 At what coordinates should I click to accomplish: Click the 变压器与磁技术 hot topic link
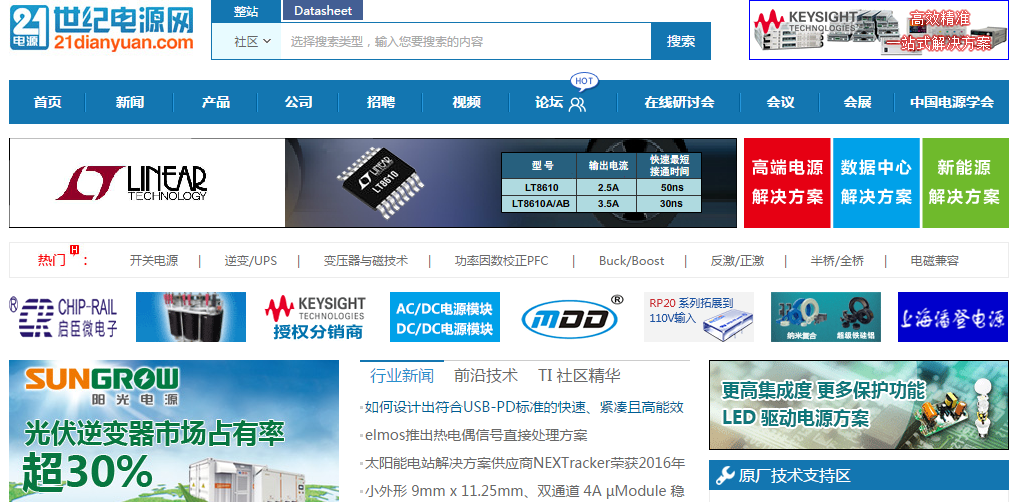[x=366, y=261]
